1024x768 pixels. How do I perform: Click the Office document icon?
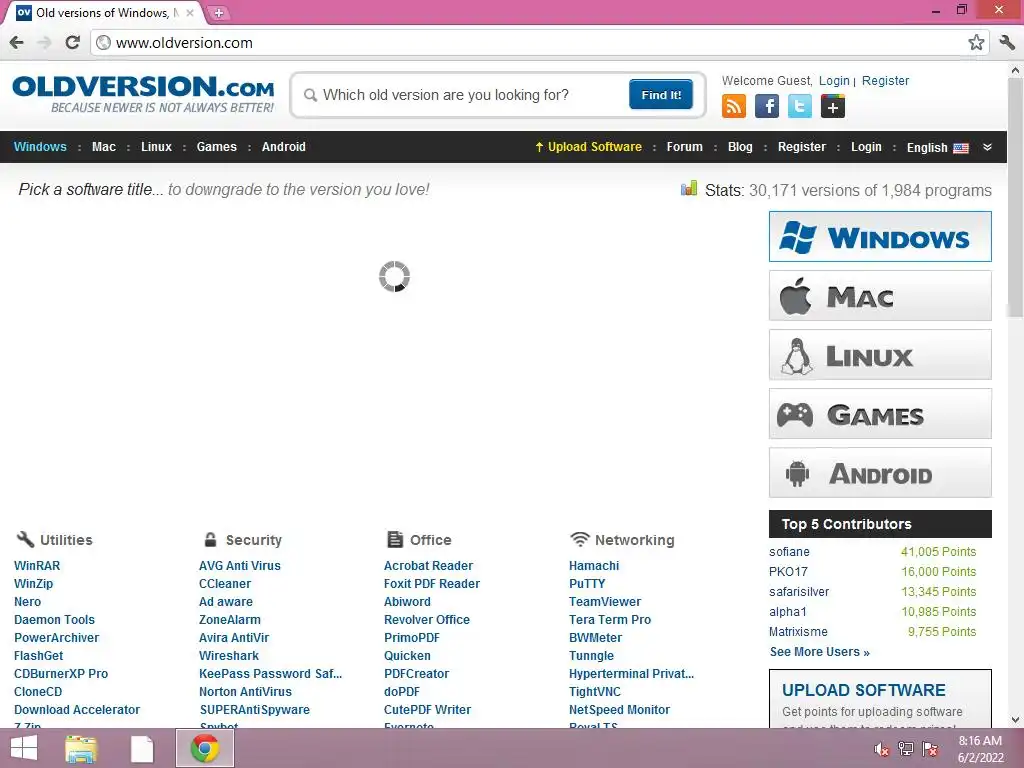coord(394,539)
